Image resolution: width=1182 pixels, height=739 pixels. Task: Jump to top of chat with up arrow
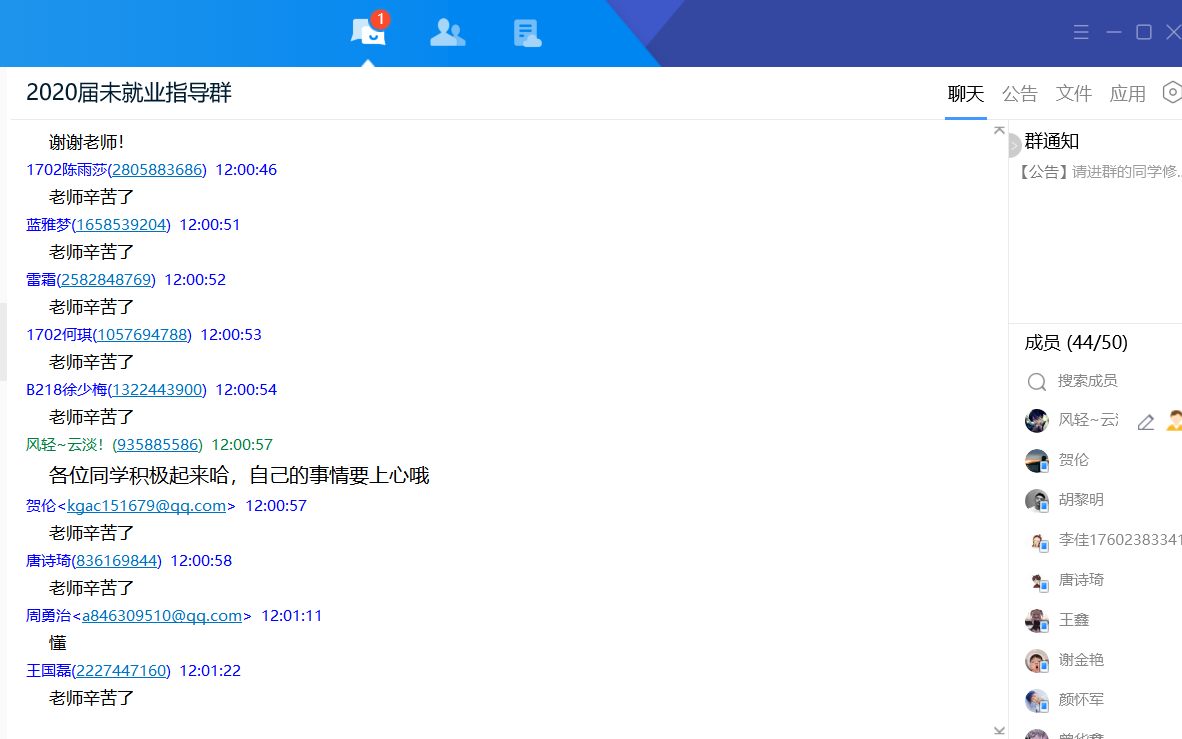point(998,130)
